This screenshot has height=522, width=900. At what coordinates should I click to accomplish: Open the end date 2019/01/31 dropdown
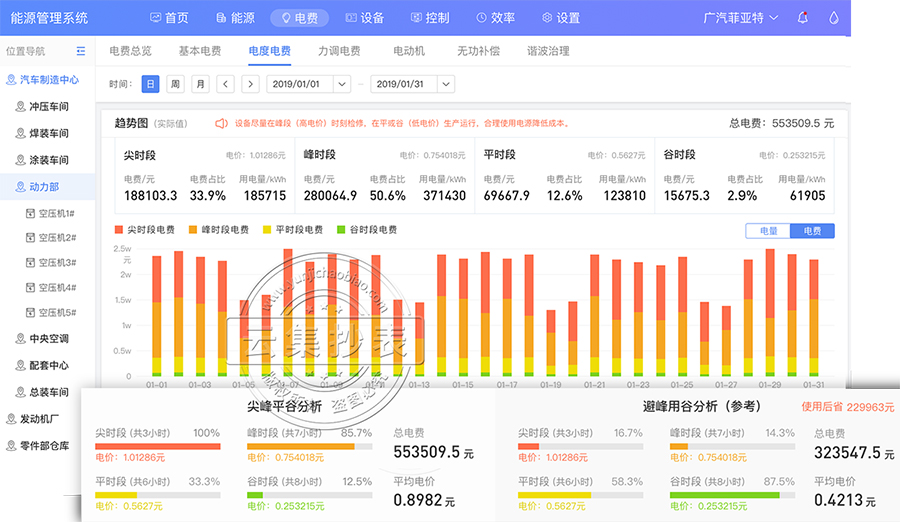click(445, 85)
